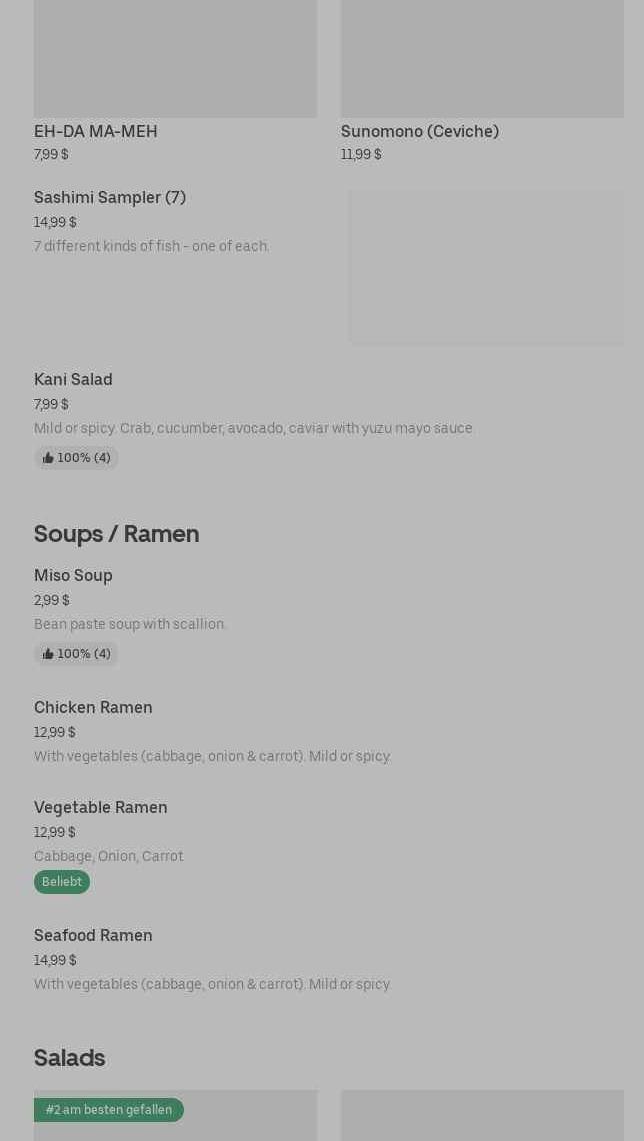Click the Salads section heading
The height and width of the screenshot is (1141, 644).
pos(69,1058)
